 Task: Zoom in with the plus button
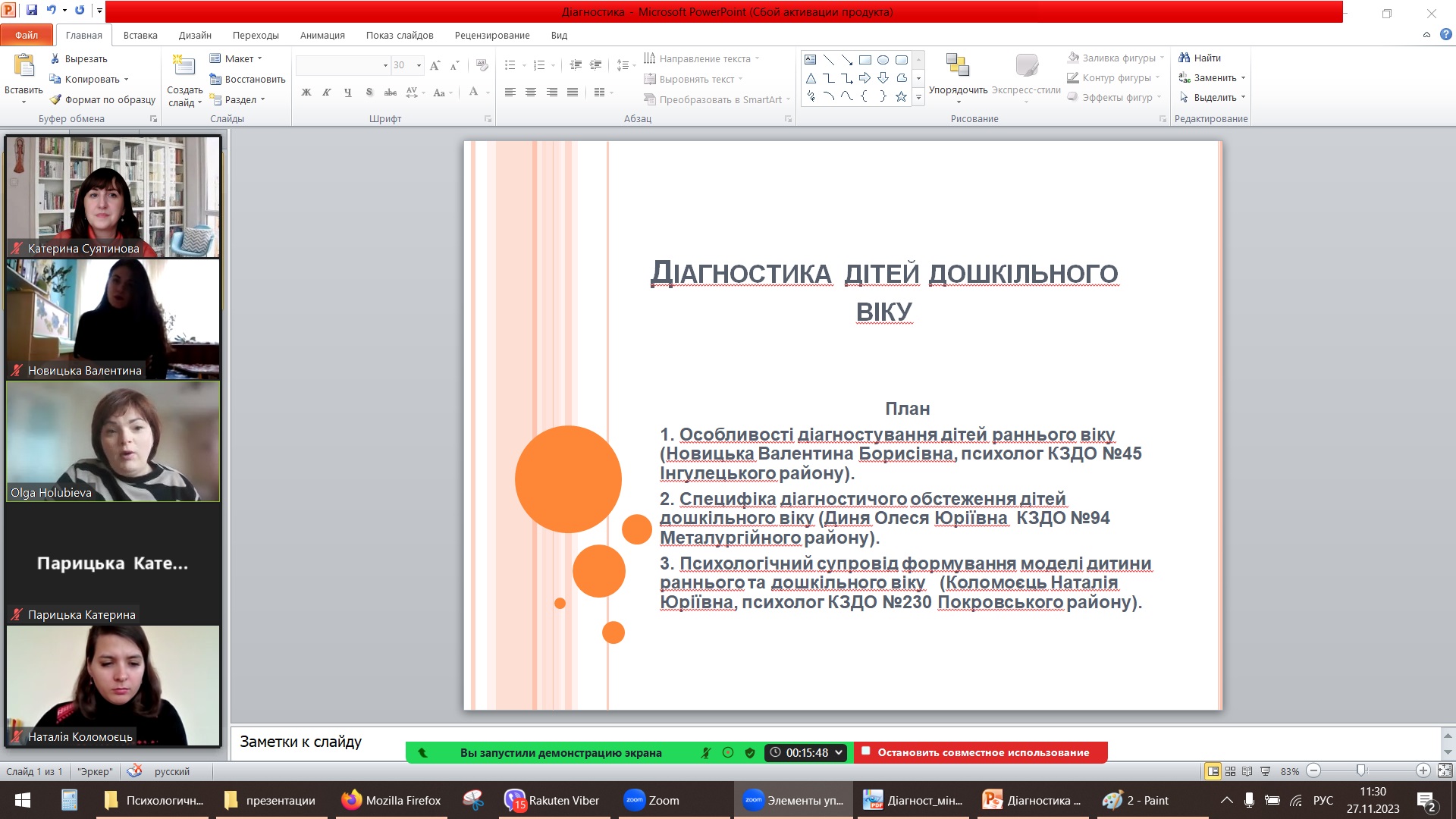tap(1423, 770)
